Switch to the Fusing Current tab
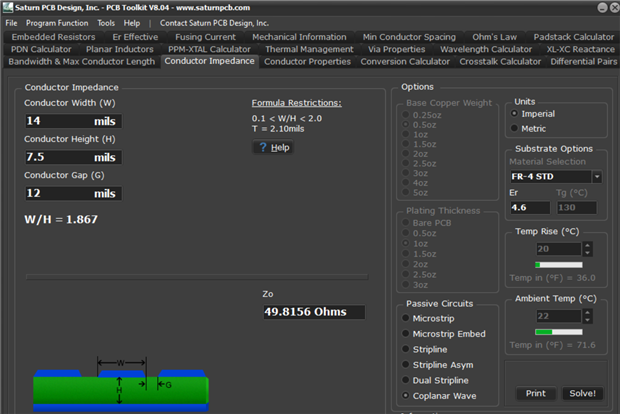 click(x=205, y=37)
